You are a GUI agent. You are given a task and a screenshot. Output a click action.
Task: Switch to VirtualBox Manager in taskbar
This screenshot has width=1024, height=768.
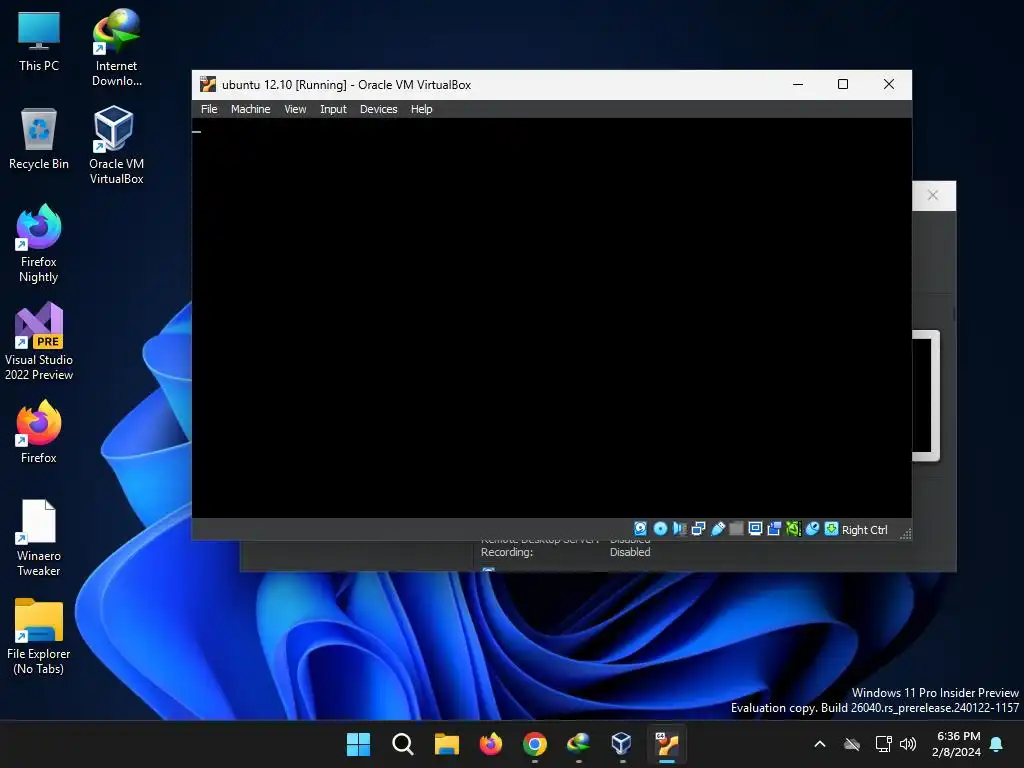pos(622,744)
